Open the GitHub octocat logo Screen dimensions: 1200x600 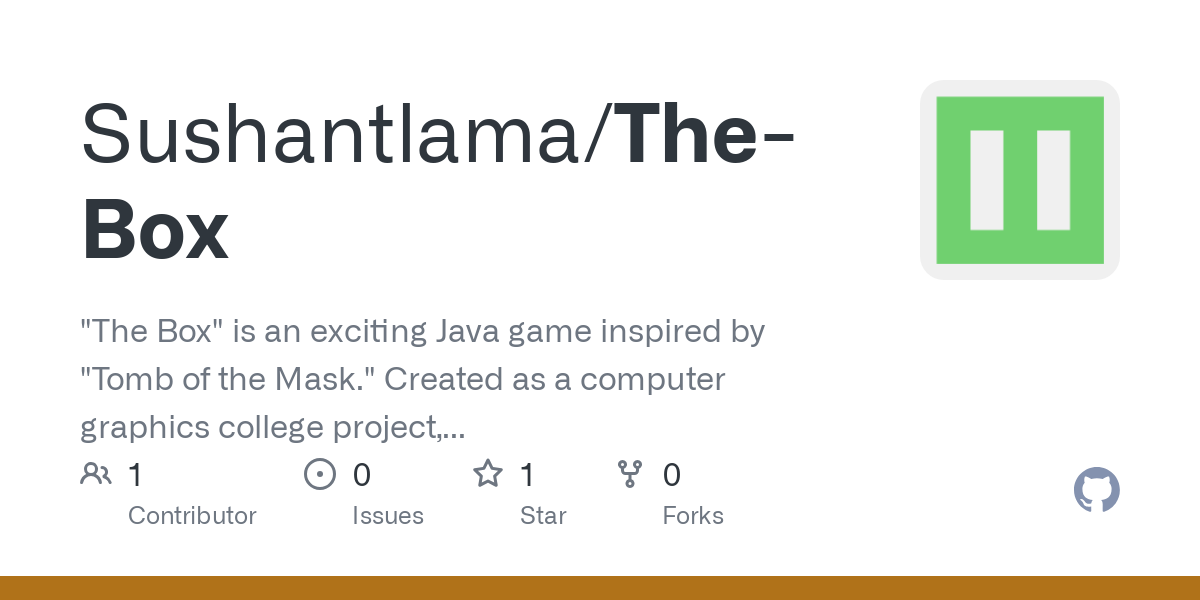point(1096,491)
